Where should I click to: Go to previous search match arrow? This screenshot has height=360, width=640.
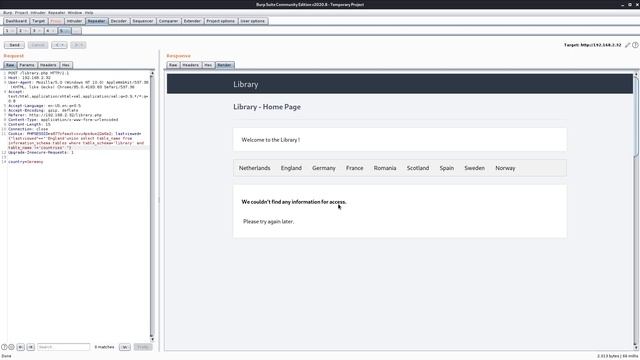tap(20, 347)
